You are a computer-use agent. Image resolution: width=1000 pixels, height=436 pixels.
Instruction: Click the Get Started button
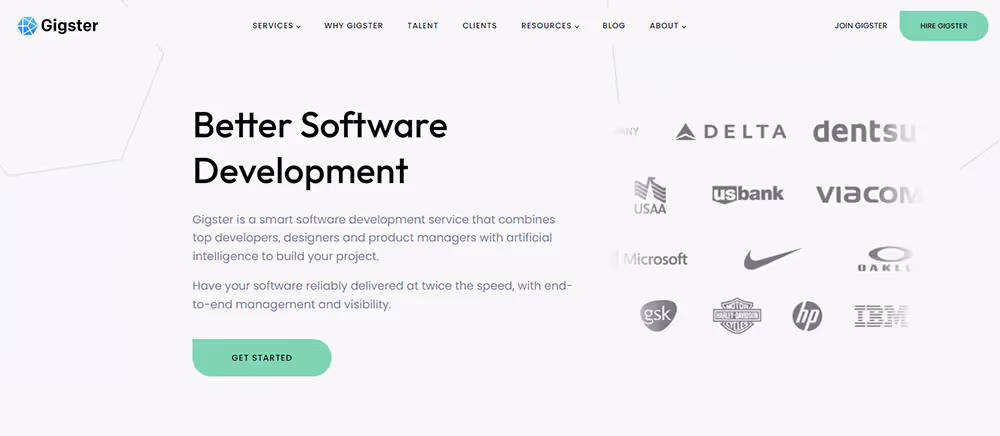pos(261,358)
